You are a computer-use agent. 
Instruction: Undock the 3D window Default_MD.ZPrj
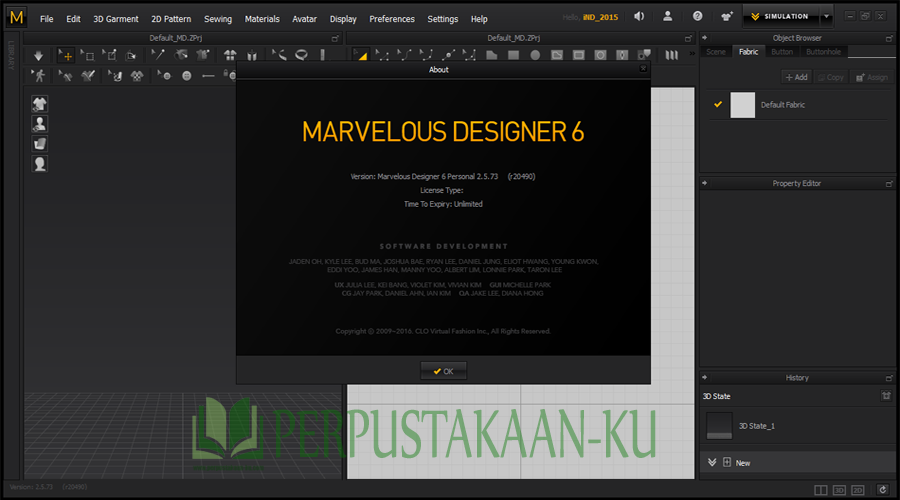click(335, 38)
